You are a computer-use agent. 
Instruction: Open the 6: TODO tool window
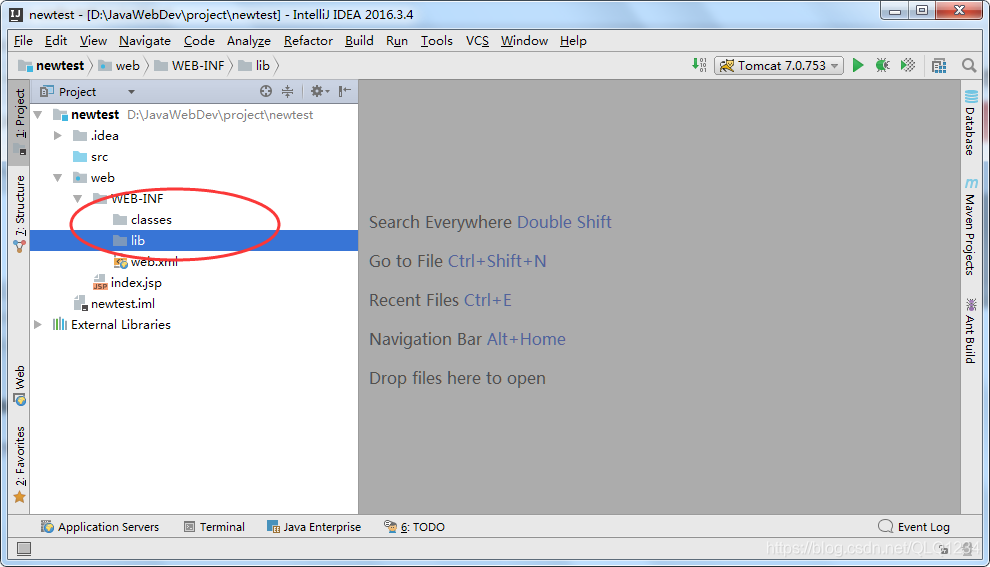tap(414, 527)
